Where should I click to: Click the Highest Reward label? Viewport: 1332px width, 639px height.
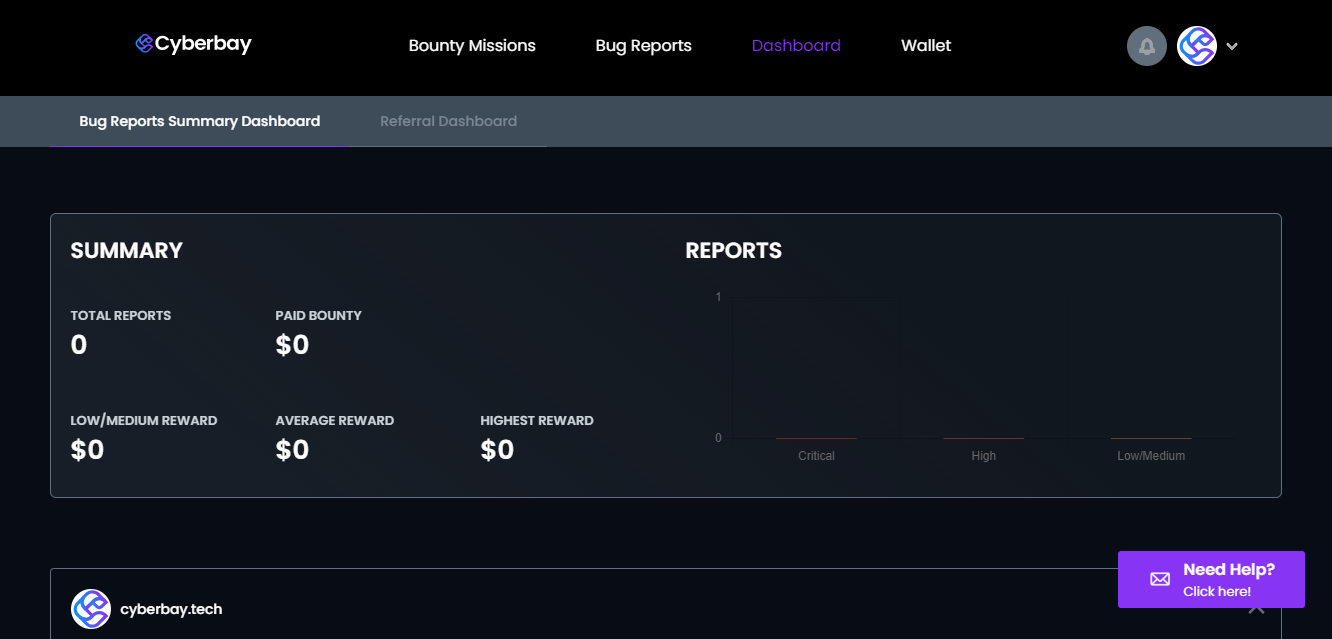(x=537, y=421)
